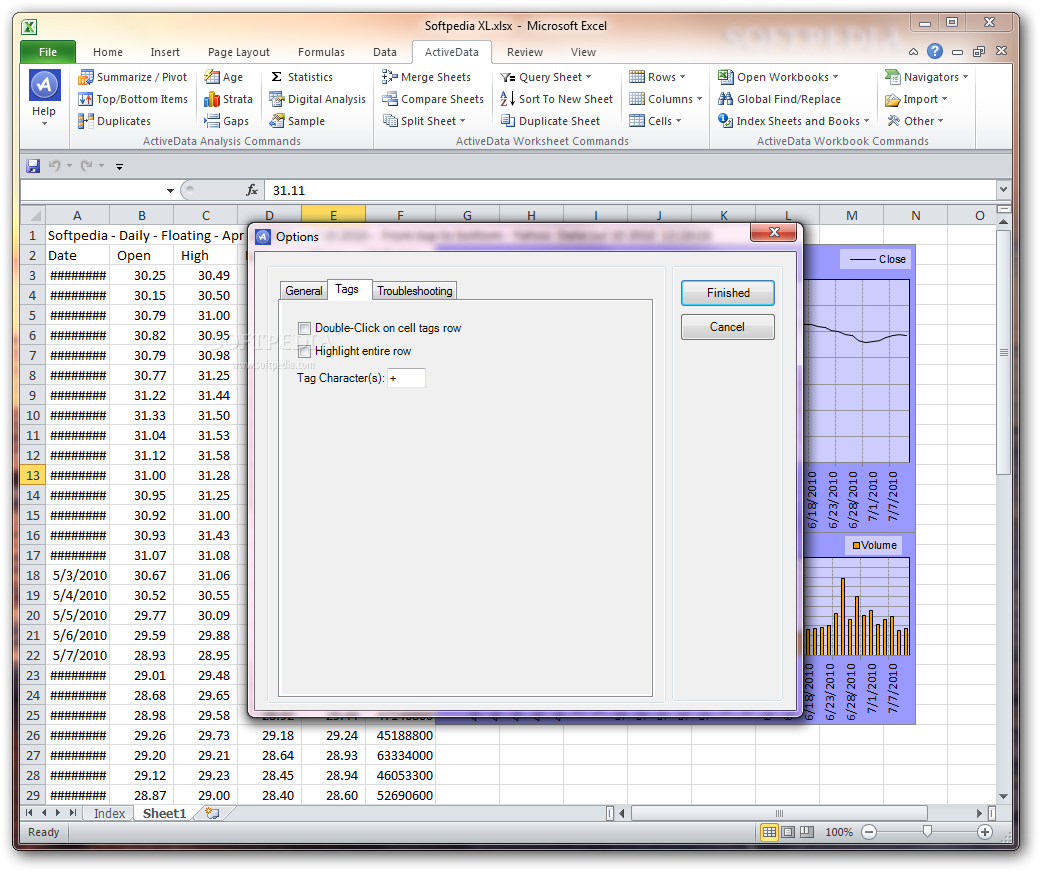Expand Open Workbooks dropdown
Viewport: 1040px width, 871px height.
[x=836, y=77]
